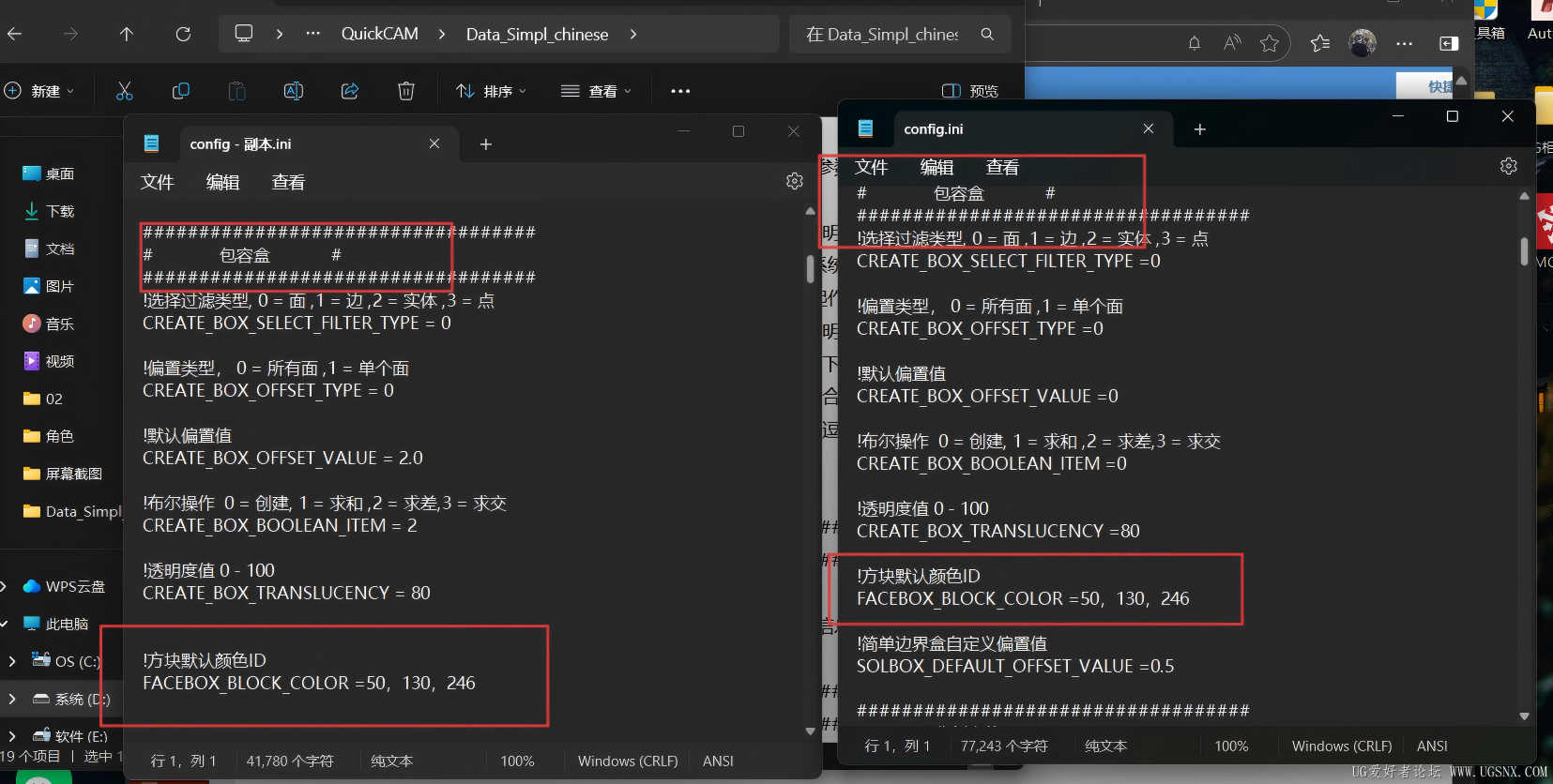Click the browser notifications bell icon
1553x784 pixels.
[1195, 43]
